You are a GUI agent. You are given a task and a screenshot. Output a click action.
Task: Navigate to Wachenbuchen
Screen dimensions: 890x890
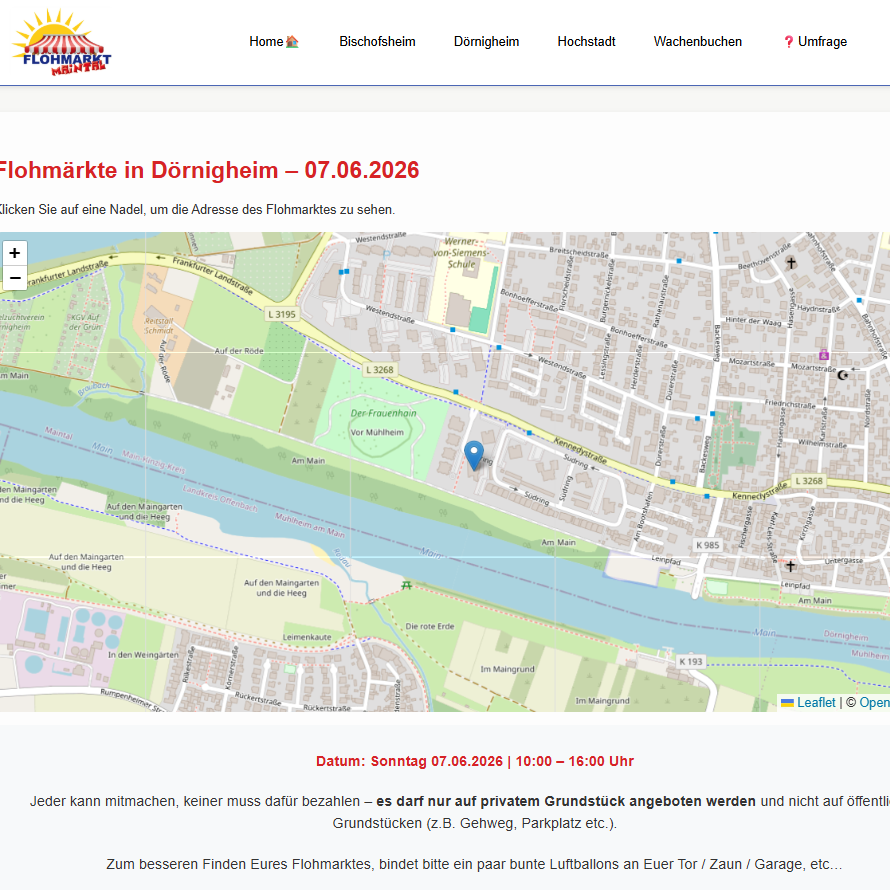(698, 42)
